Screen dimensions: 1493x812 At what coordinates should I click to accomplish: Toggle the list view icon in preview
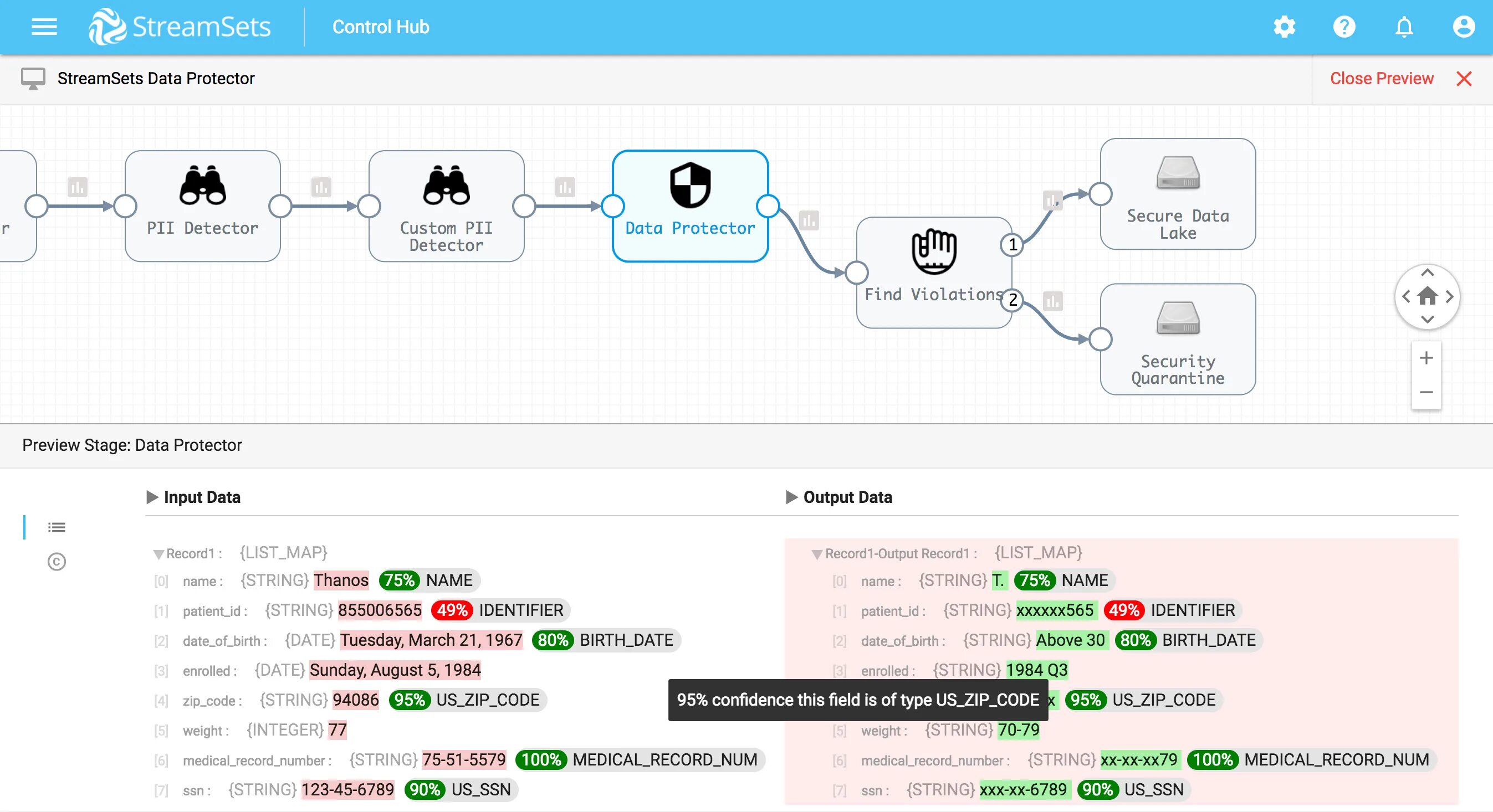(56, 527)
